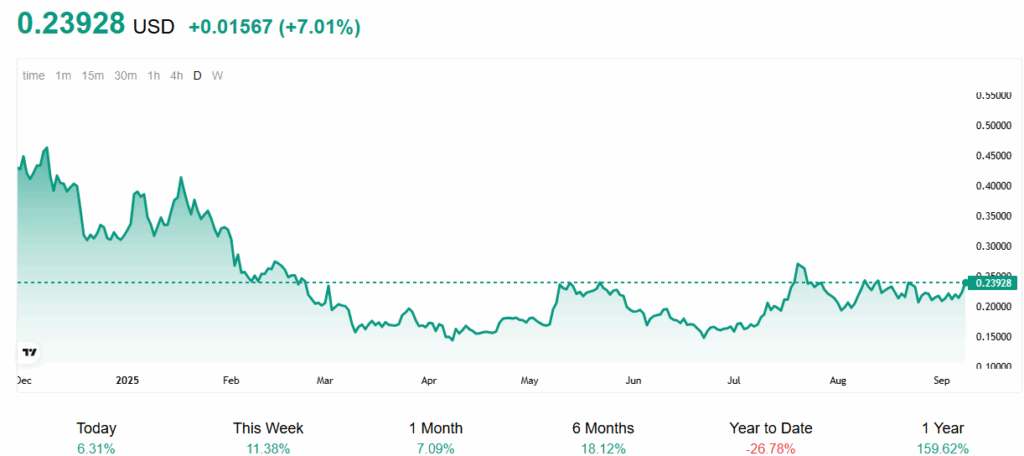Click the +0.01567 (+7.01%) price change text
The width and height of the screenshot is (1024, 456).
[x=274, y=27]
